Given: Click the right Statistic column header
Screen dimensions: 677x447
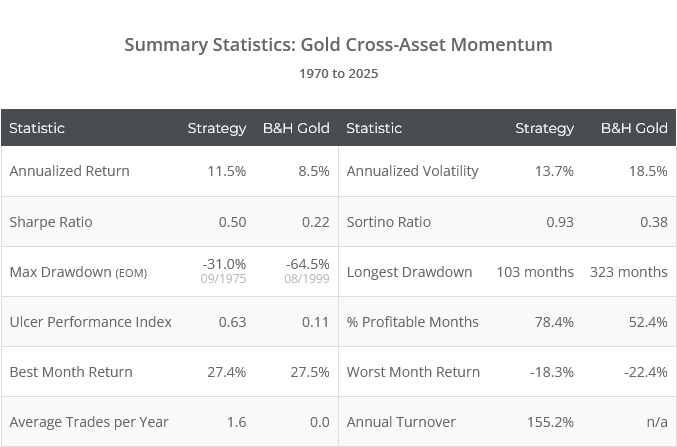Looking at the screenshot, I should tap(374, 128).
